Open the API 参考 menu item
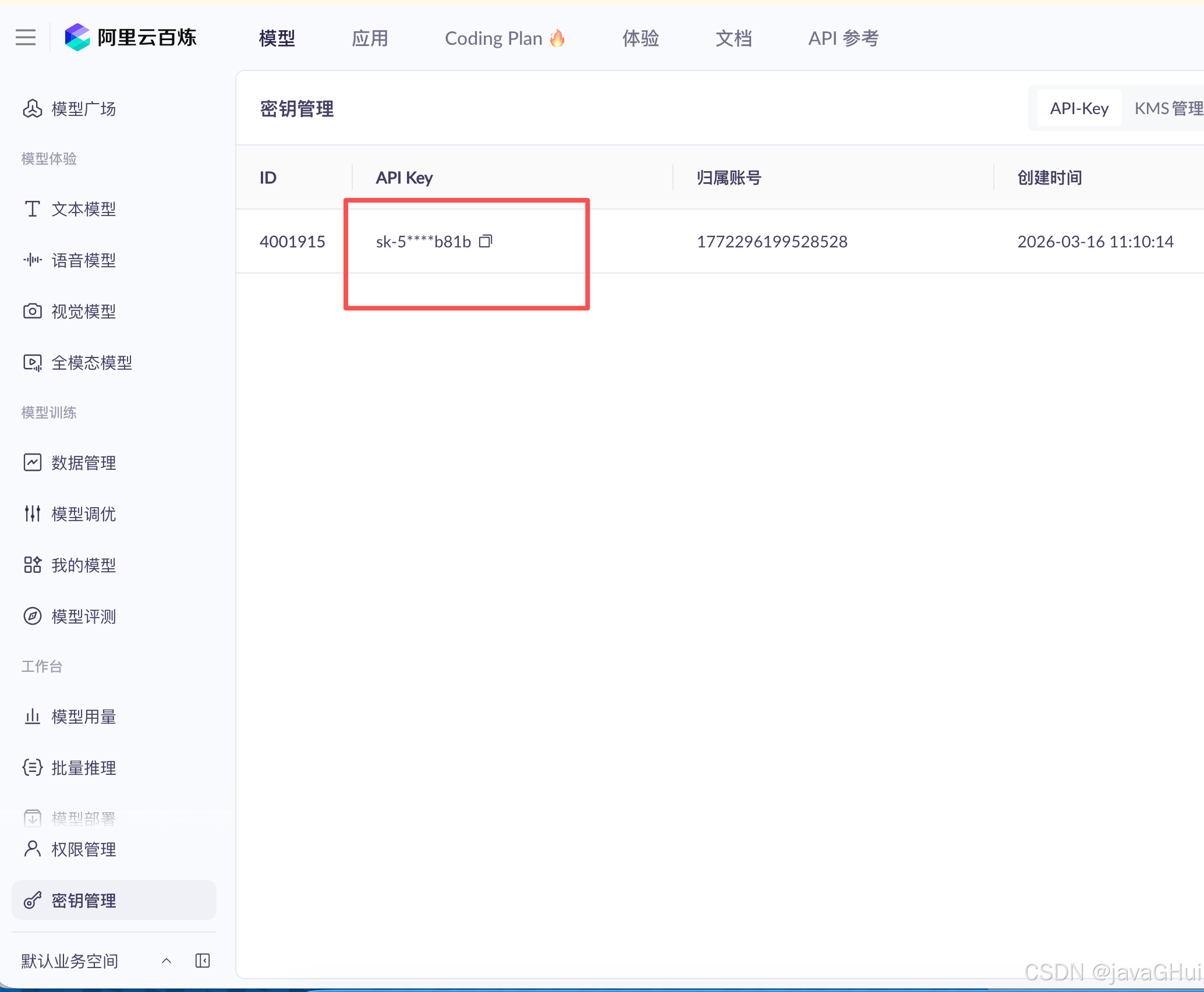1204x992 pixels. tap(843, 38)
